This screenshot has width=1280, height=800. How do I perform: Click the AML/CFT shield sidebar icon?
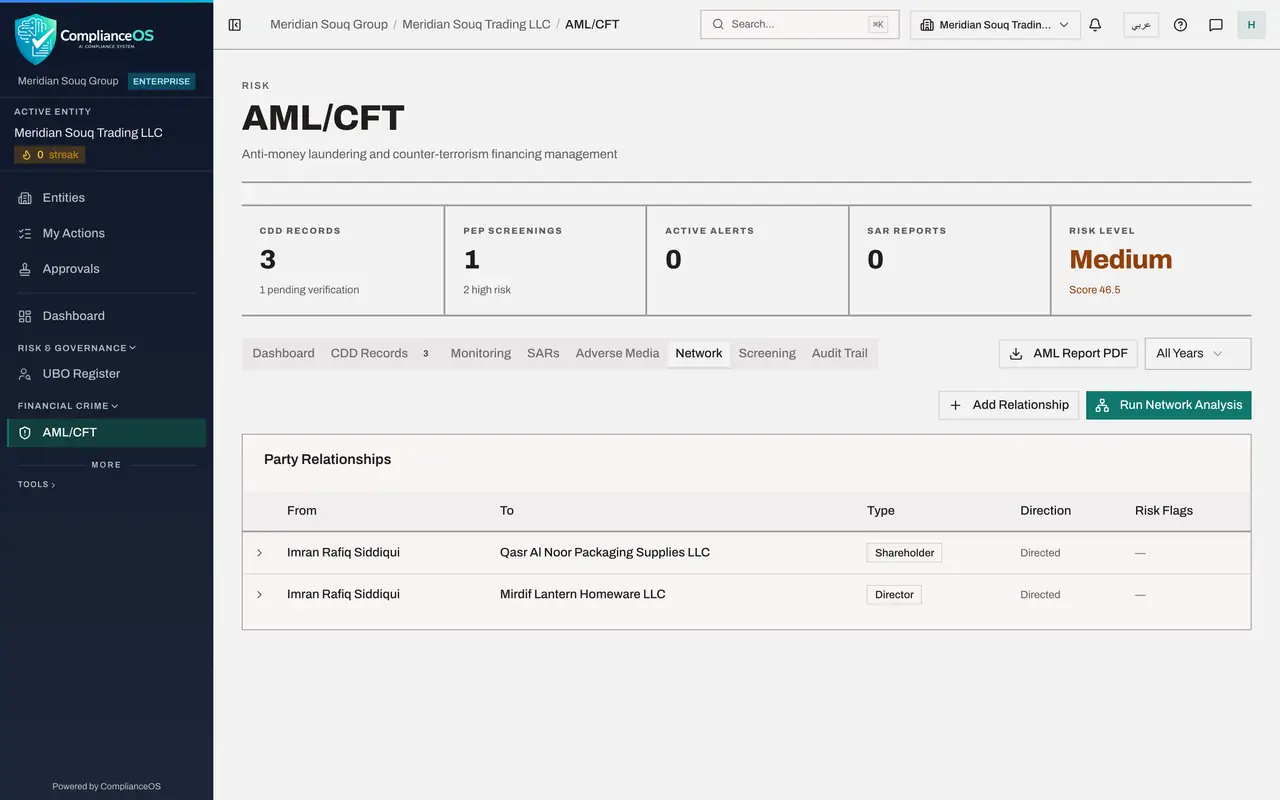25,432
